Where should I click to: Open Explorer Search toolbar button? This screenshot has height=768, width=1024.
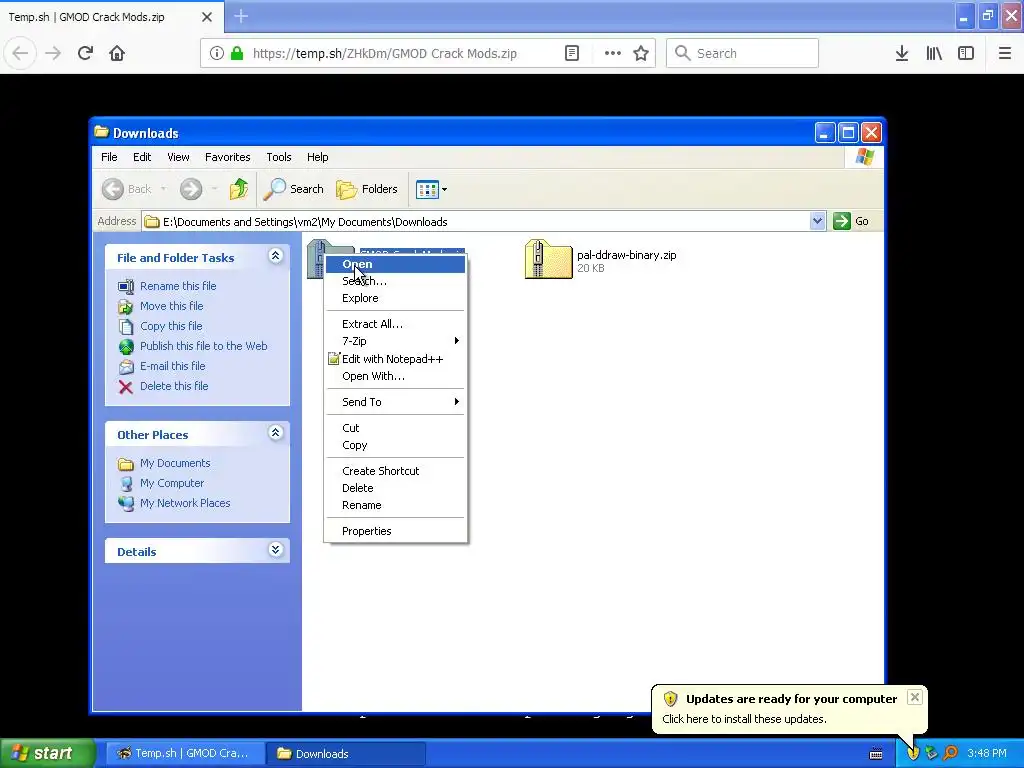point(293,189)
